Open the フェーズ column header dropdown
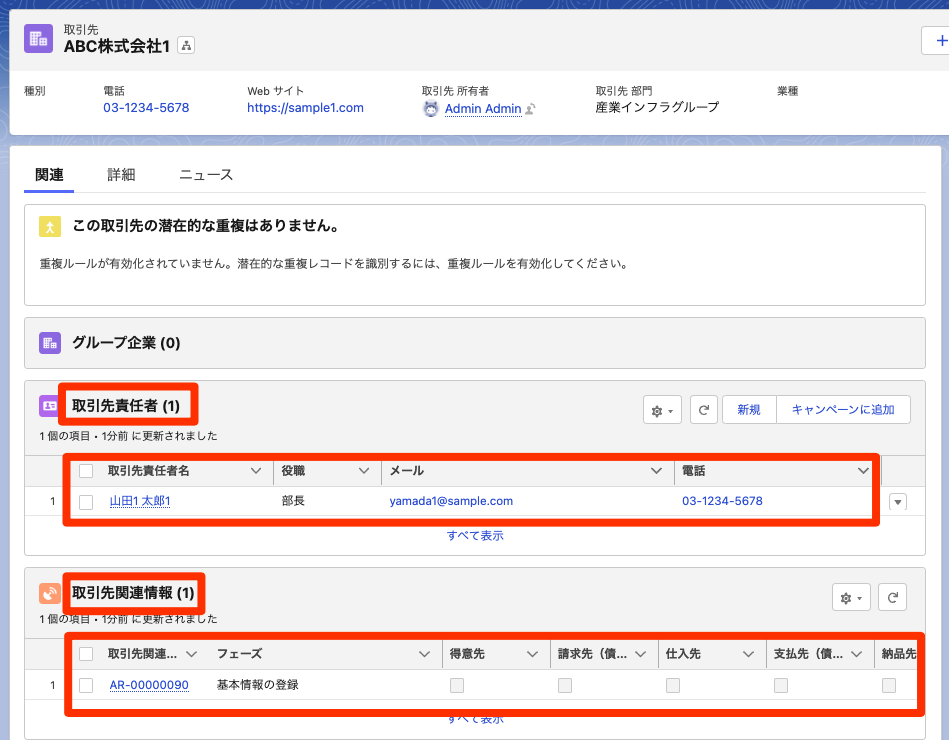Screen dimensions: 949x740 (425, 653)
